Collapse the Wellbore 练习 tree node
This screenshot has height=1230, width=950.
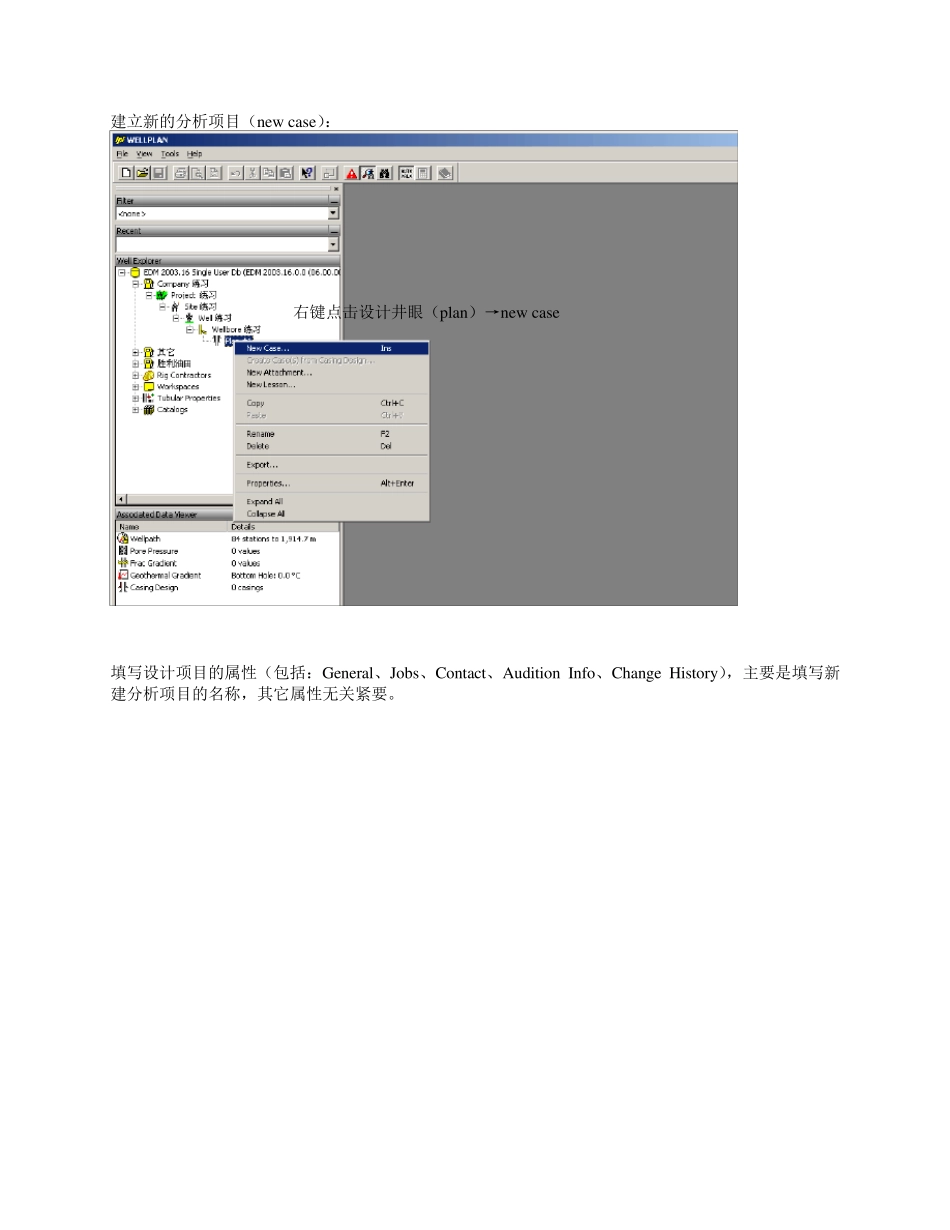[x=189, y=329]
